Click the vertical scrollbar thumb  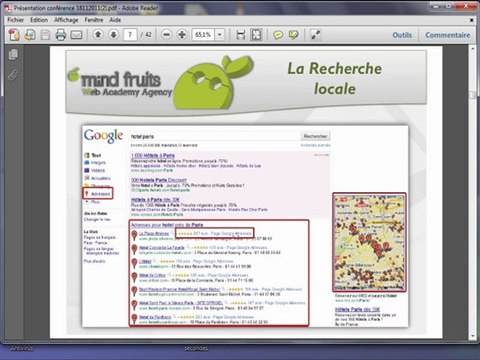tap(472, 95)
